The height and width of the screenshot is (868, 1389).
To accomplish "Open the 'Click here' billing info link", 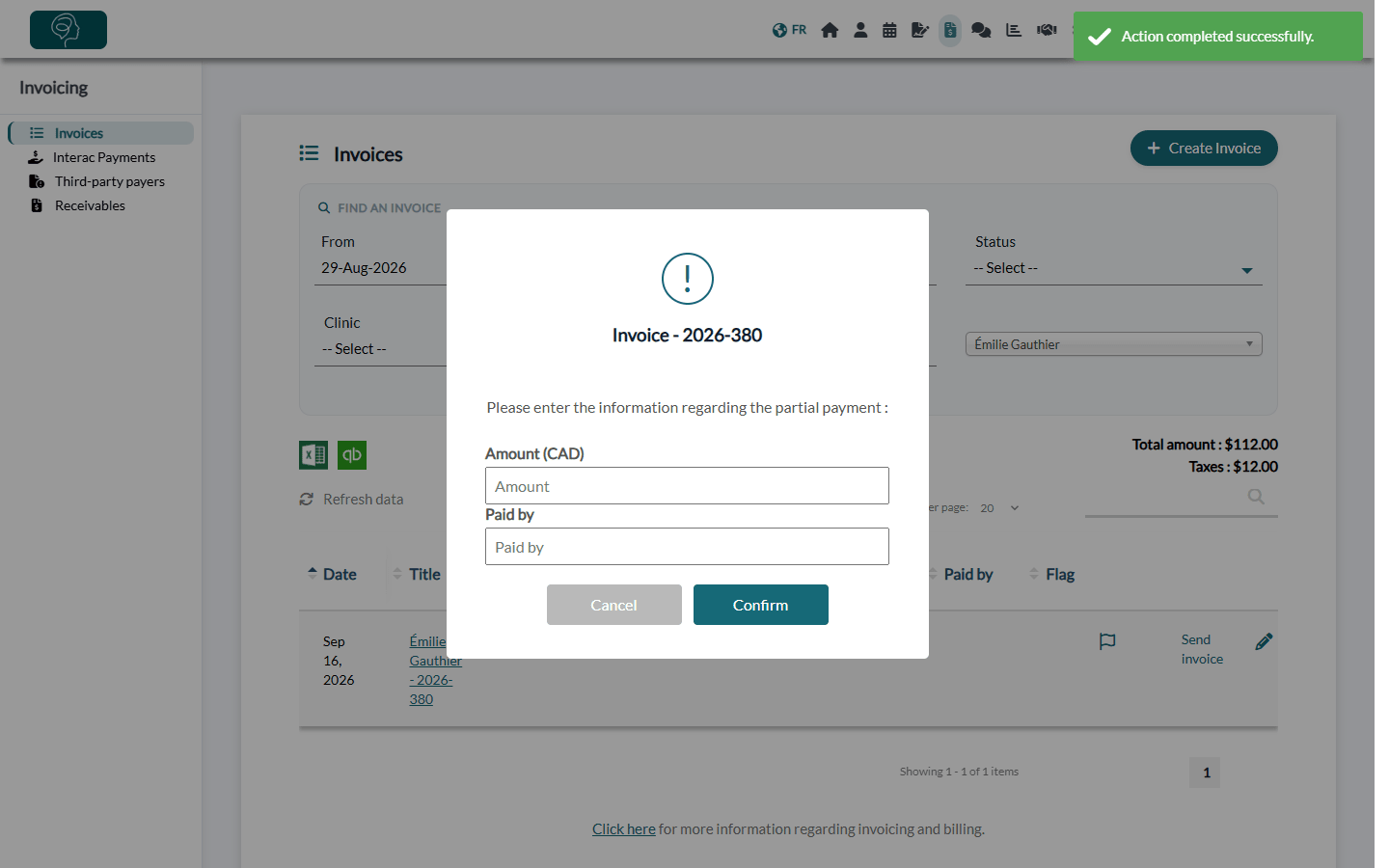I will (x=624, y=829).
